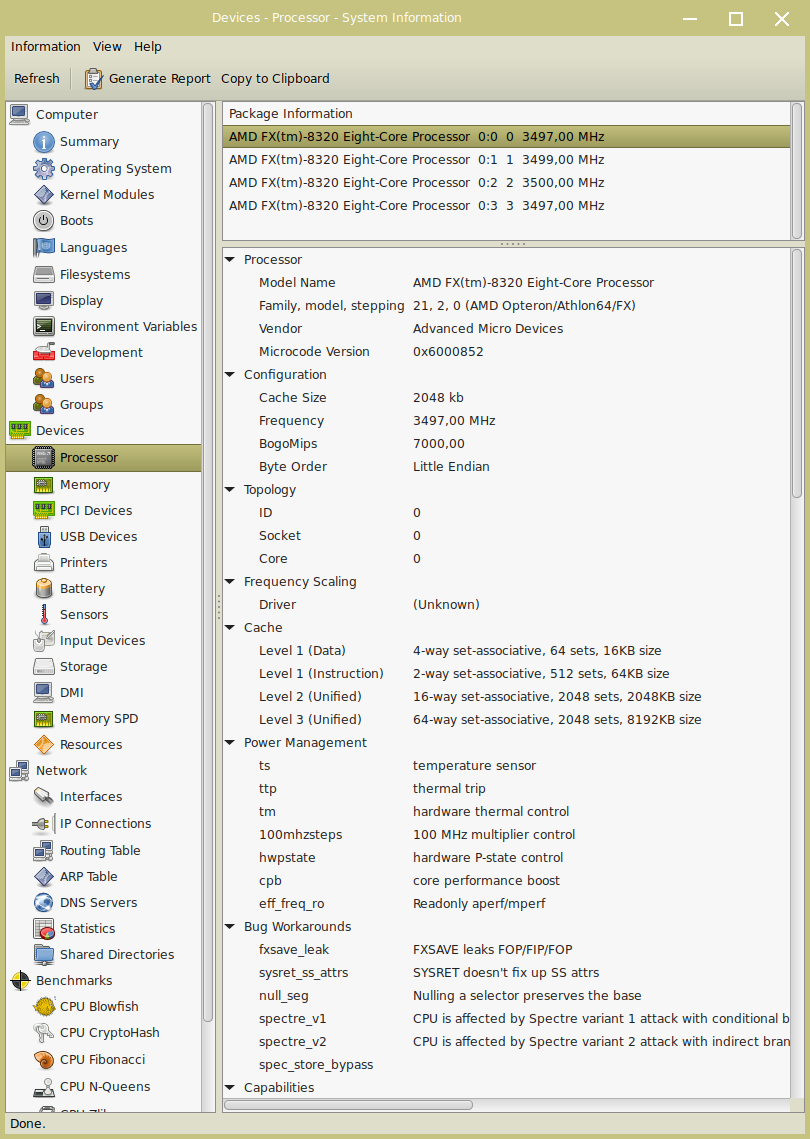Collapse the Configuration section
Image resolution: width=810 pixels, height=1139 pixels.
pos(230,375)
